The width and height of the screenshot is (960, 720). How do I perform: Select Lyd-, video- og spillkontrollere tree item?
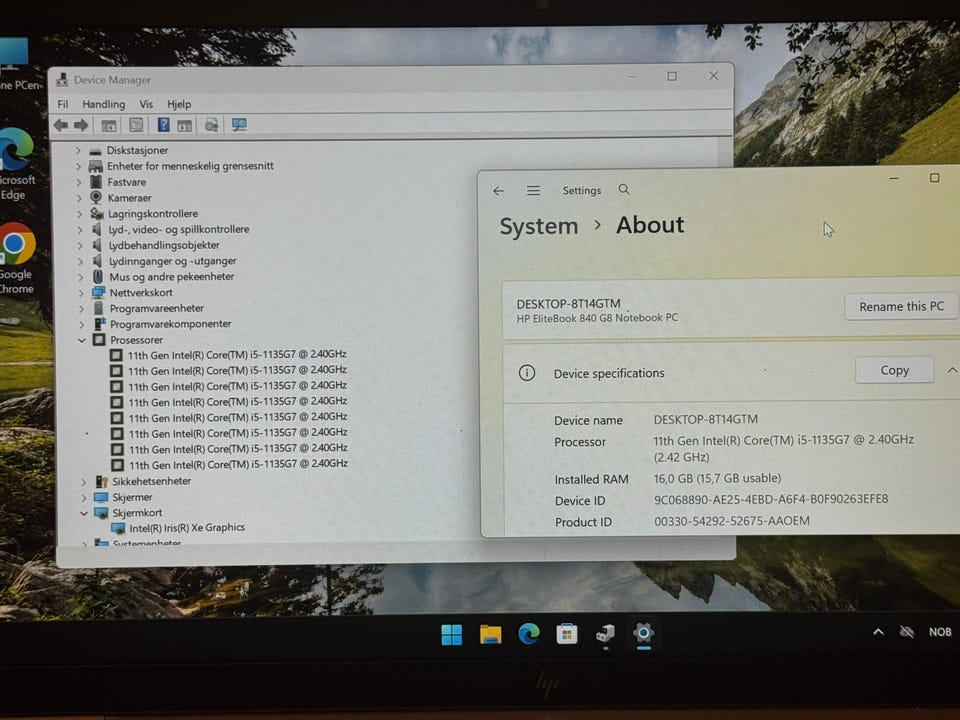pyautogui.click(x=179, y=229)
